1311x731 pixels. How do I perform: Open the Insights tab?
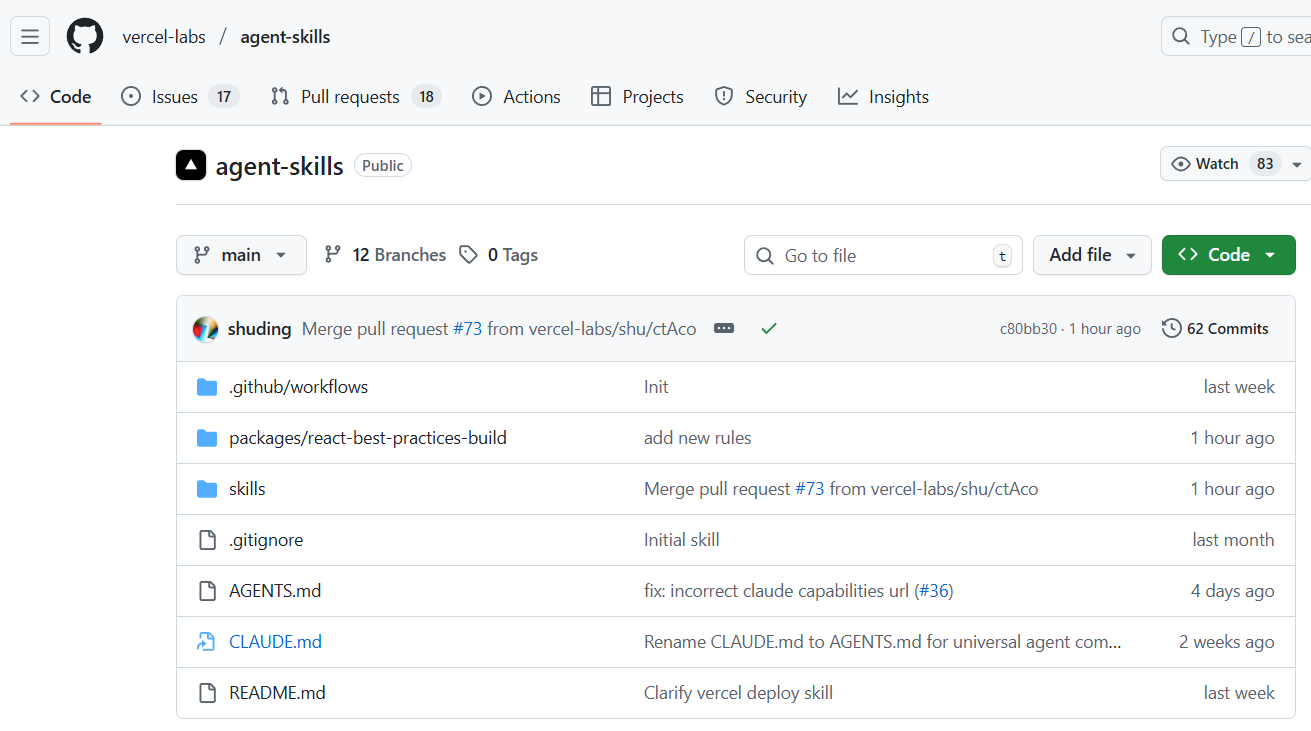pos(883,97)
